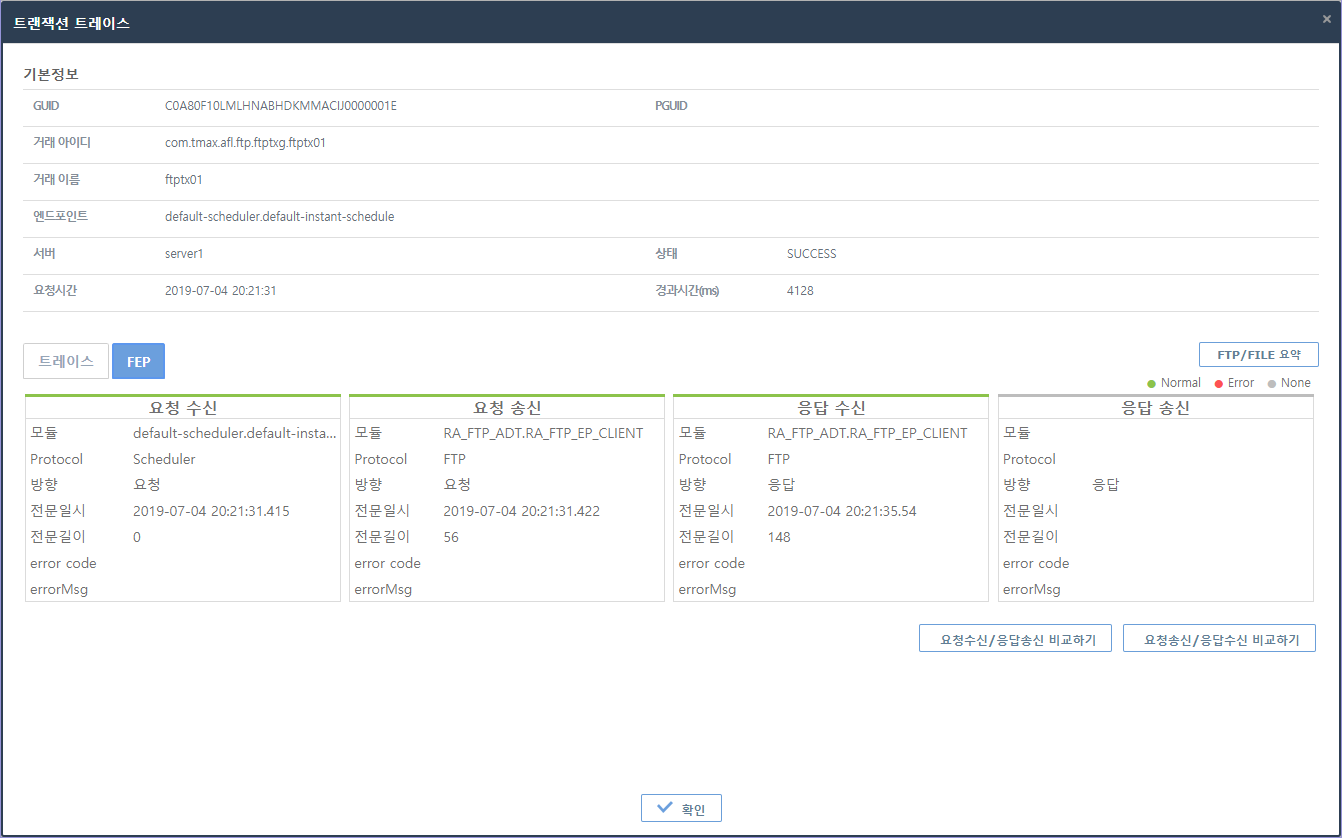Switch to the 트레이스 tab

(x=65, y=361)
